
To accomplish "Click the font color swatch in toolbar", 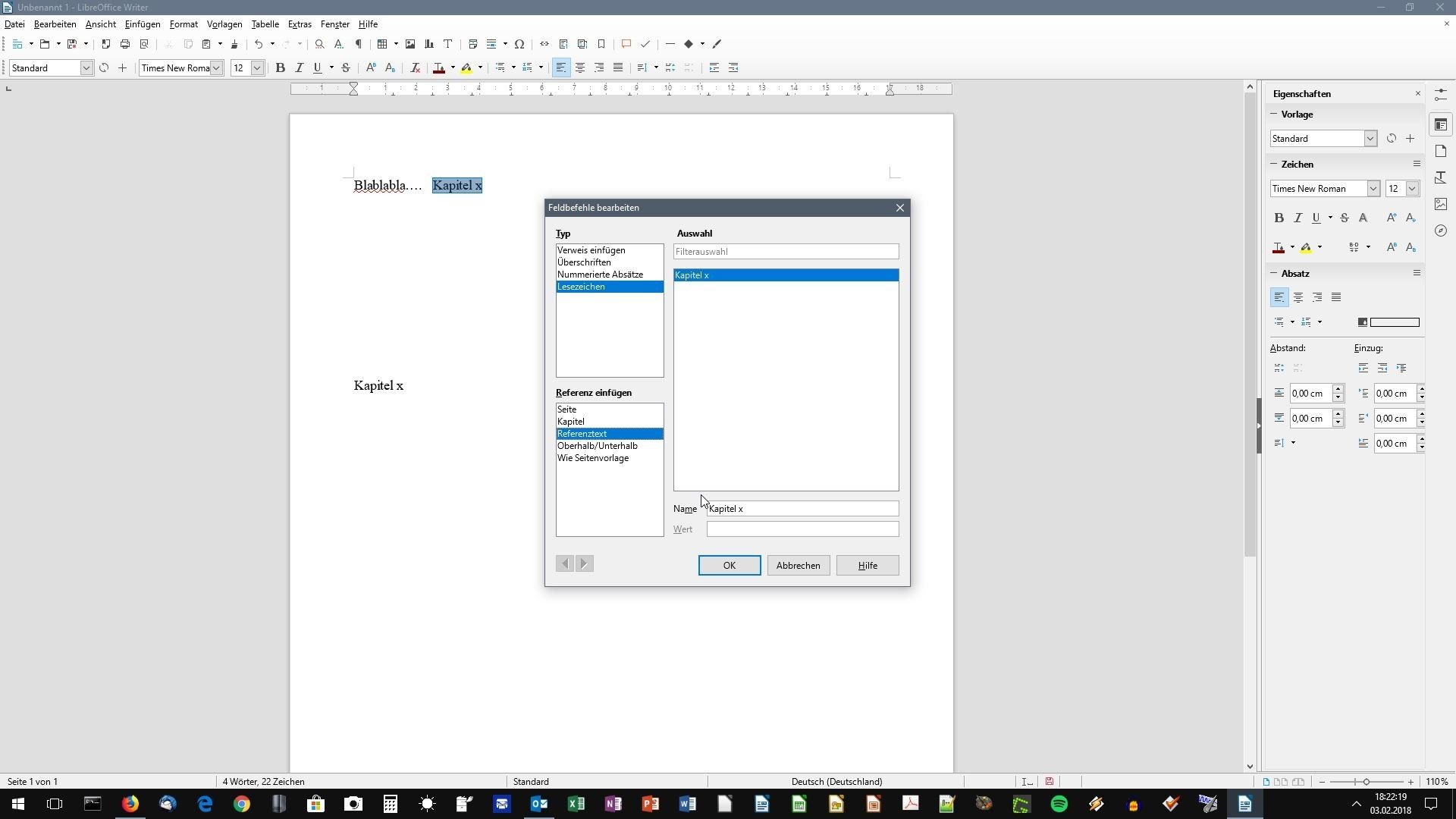I will tap(439, 67).
